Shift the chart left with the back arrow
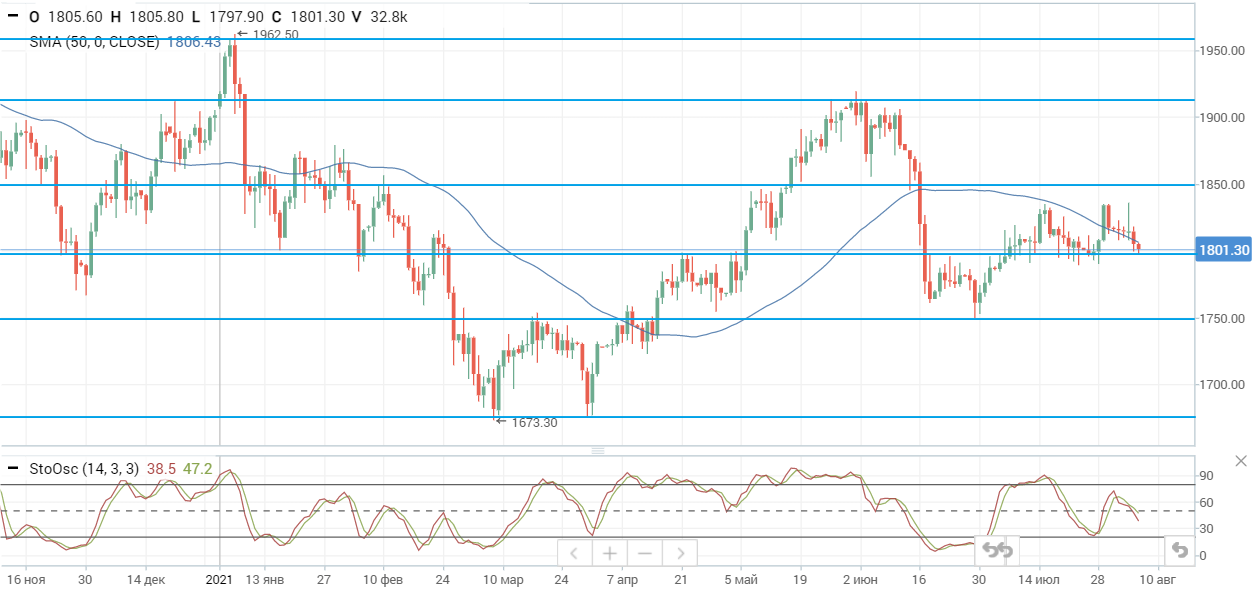Screen dimensions: 1252x591 [574, 553]
